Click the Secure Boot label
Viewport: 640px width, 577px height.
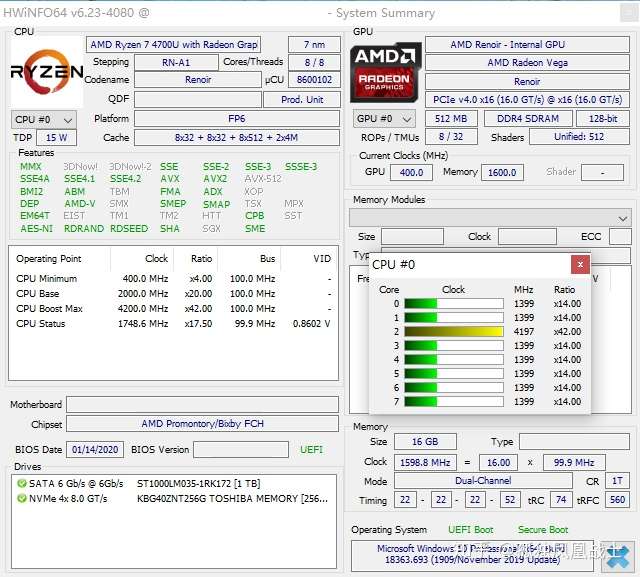pyautogui.click(x=543, y=530)
